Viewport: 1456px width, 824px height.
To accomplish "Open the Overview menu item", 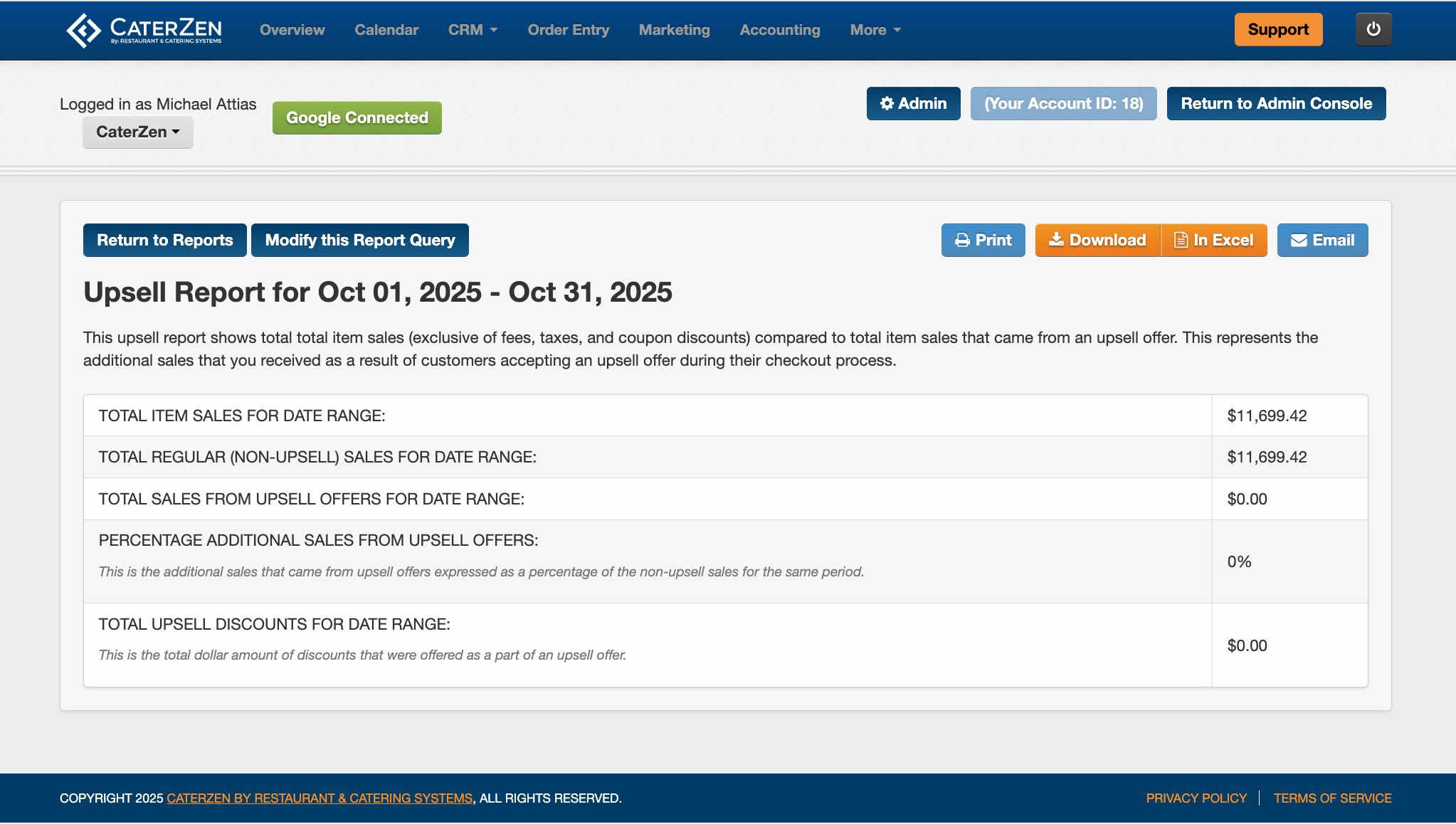I will click(292, 30).
